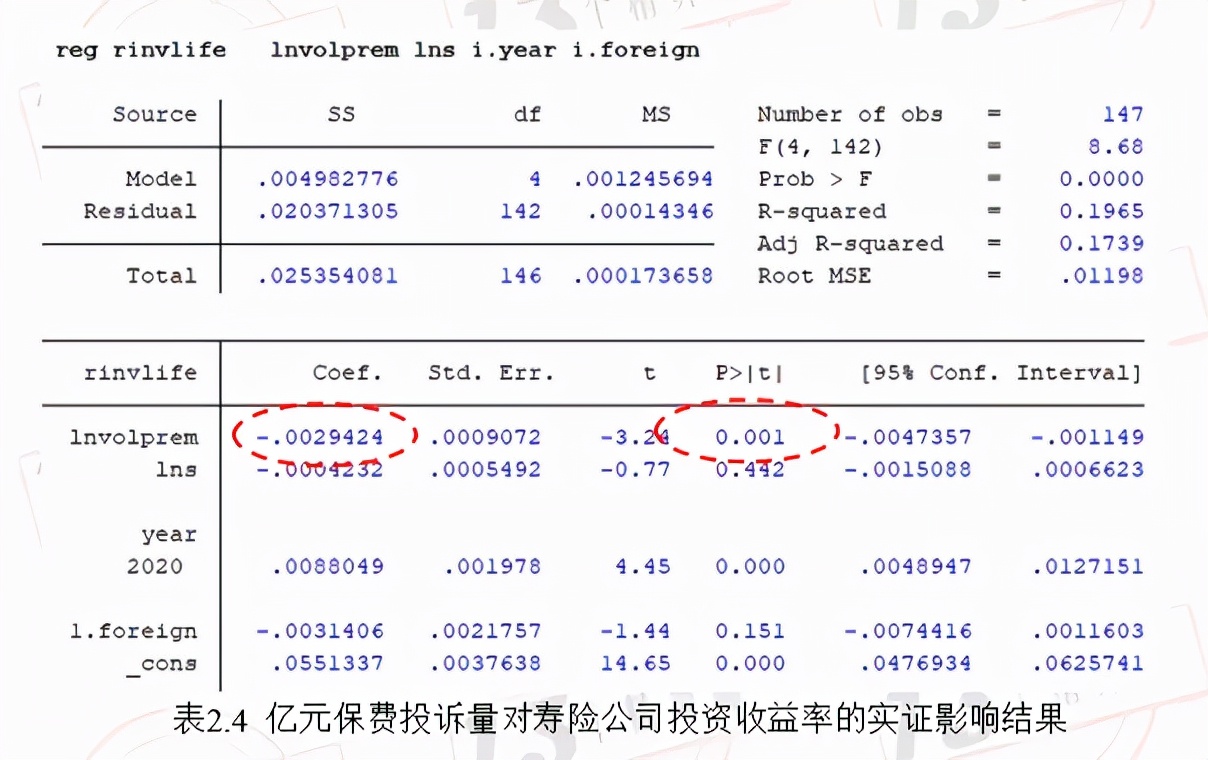
Task: Select _cons t value 14.65
Action: click(635, 663)
